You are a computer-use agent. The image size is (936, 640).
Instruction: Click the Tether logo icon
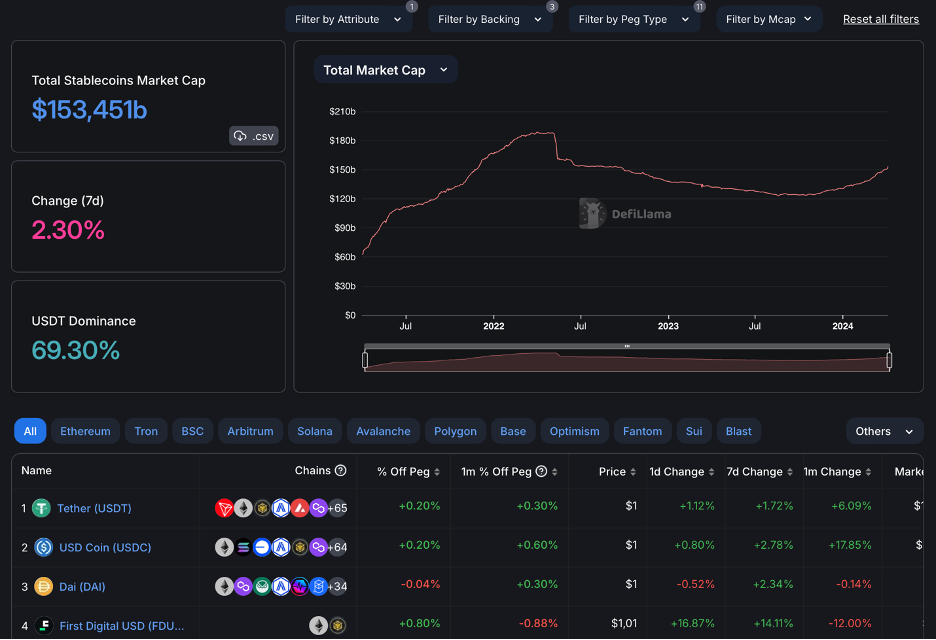tap(41, 508)
